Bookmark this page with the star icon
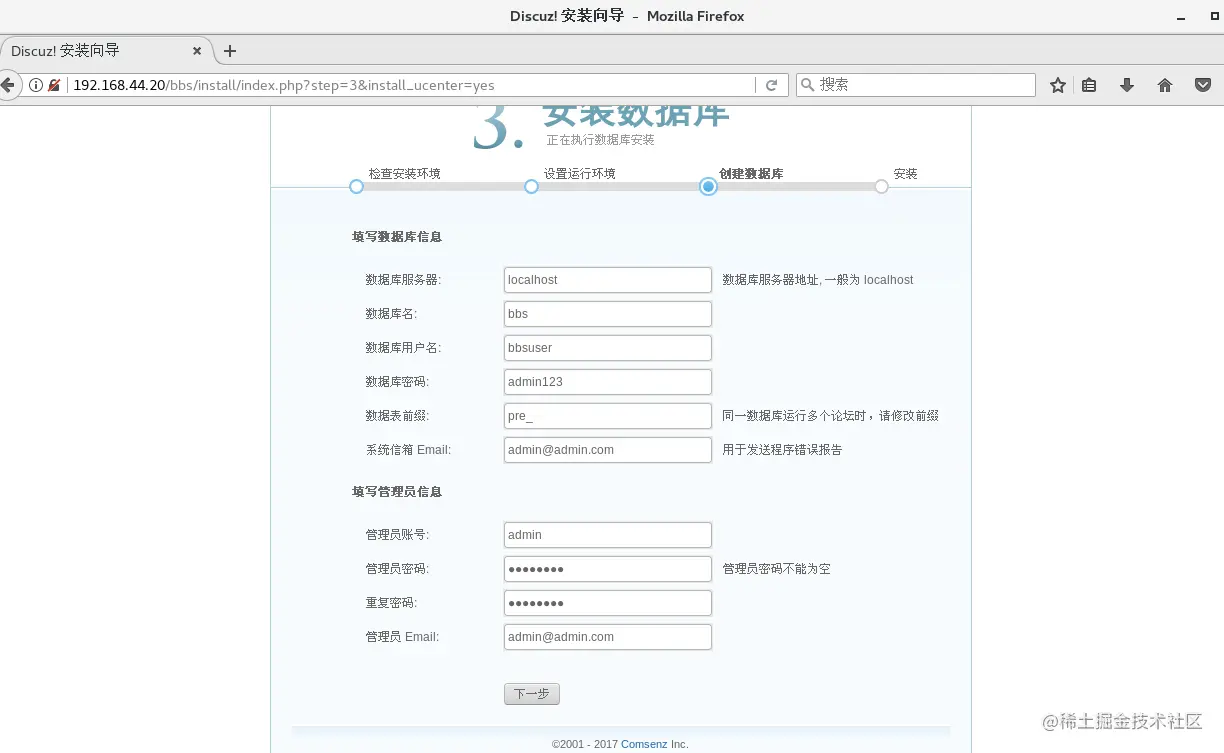The height and width of the screenshot is (753, 1224). pyautogui.click(x=1057, y=85)
